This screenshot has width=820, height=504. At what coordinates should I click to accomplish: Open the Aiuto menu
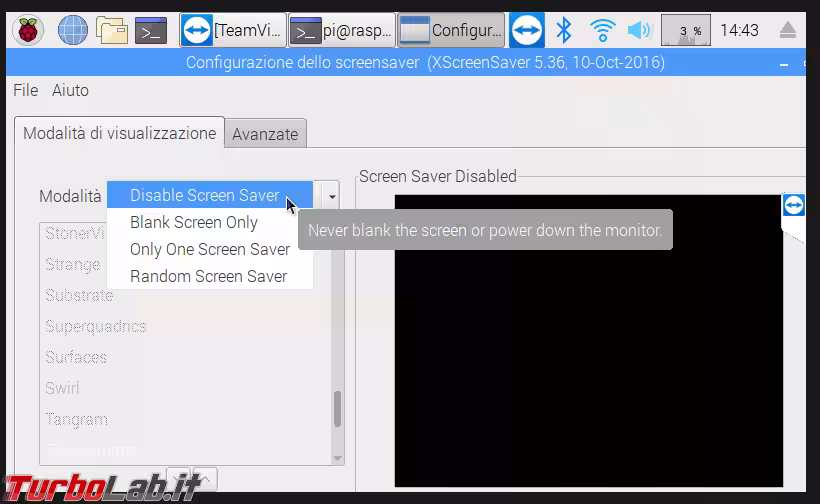click(x=70, y=90)
